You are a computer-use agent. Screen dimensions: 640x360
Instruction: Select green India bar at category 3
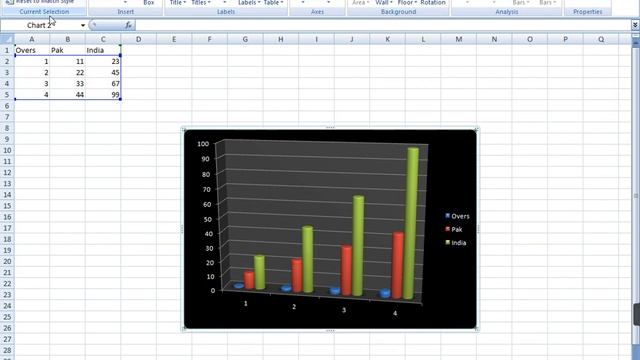pos(358,246)
